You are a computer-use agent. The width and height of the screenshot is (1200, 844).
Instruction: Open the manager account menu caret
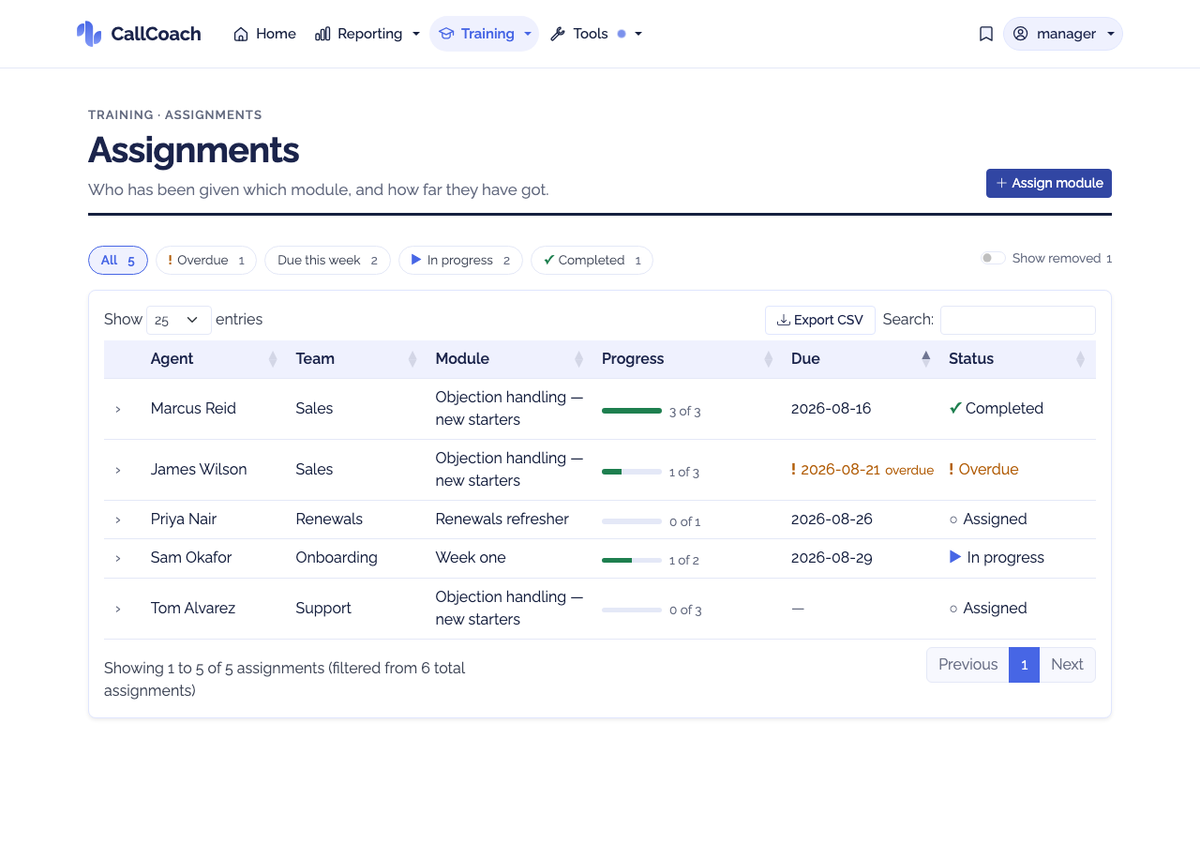(x=1111, y=34)
